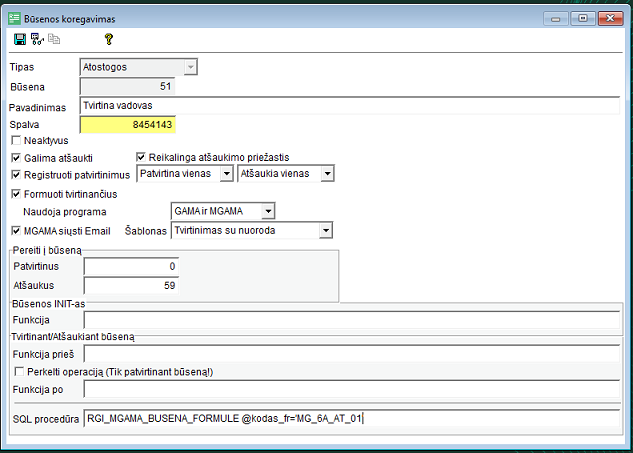
Task: Click the SQL procedūra input field
Action: pos(350,419)
